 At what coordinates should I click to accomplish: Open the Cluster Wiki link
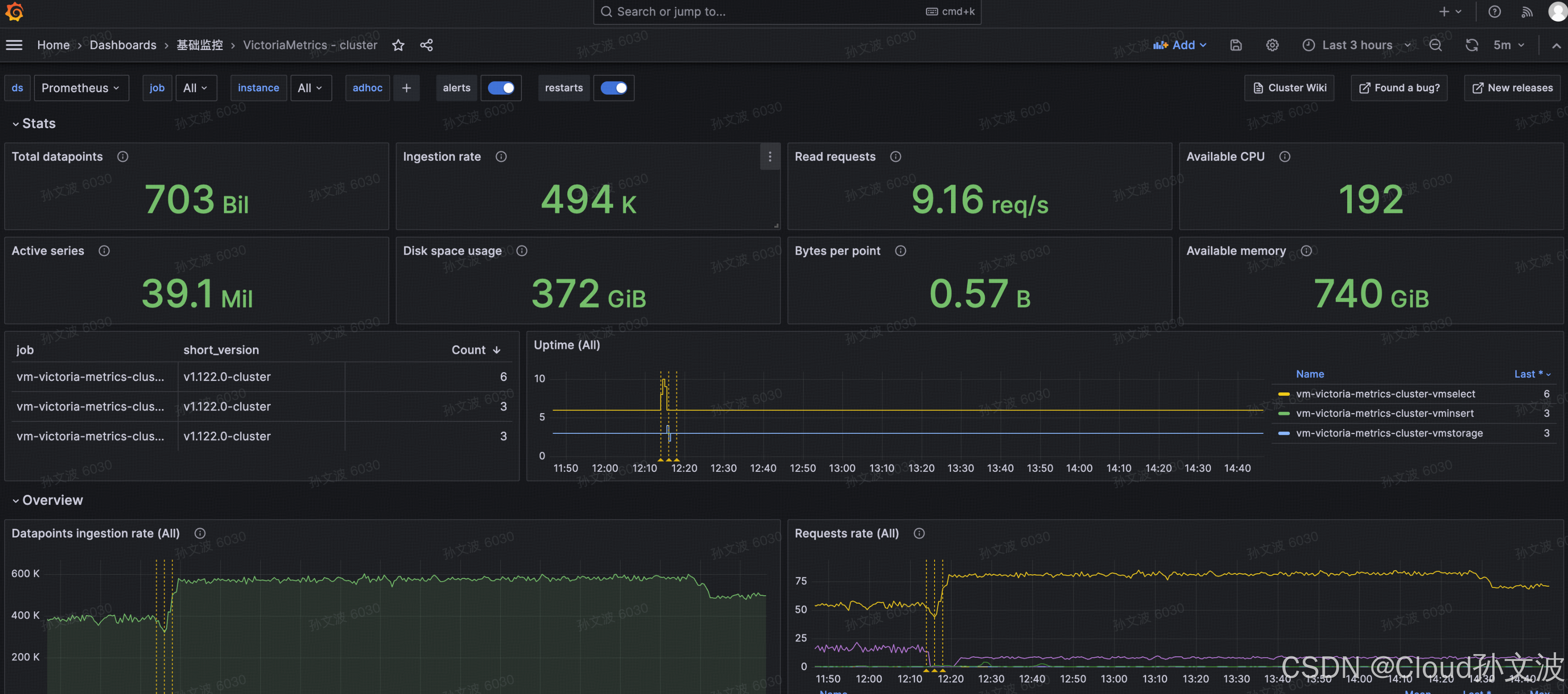tap(1289, 88)
